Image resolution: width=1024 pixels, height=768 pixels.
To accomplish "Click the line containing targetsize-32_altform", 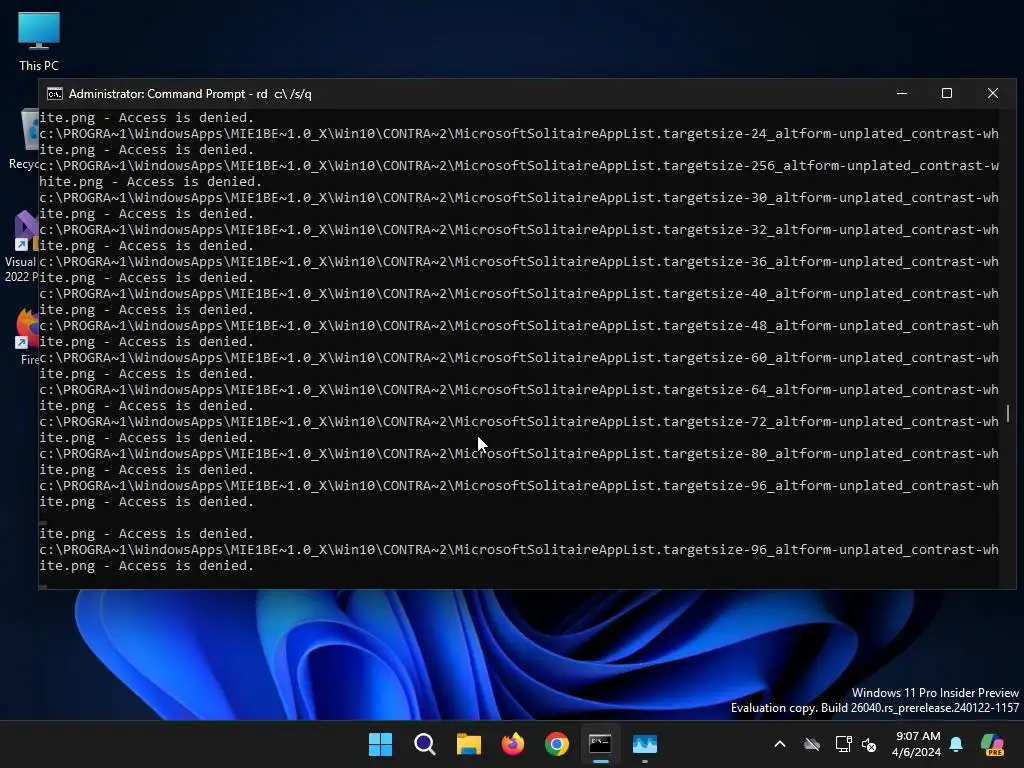I will click(519, 229).
